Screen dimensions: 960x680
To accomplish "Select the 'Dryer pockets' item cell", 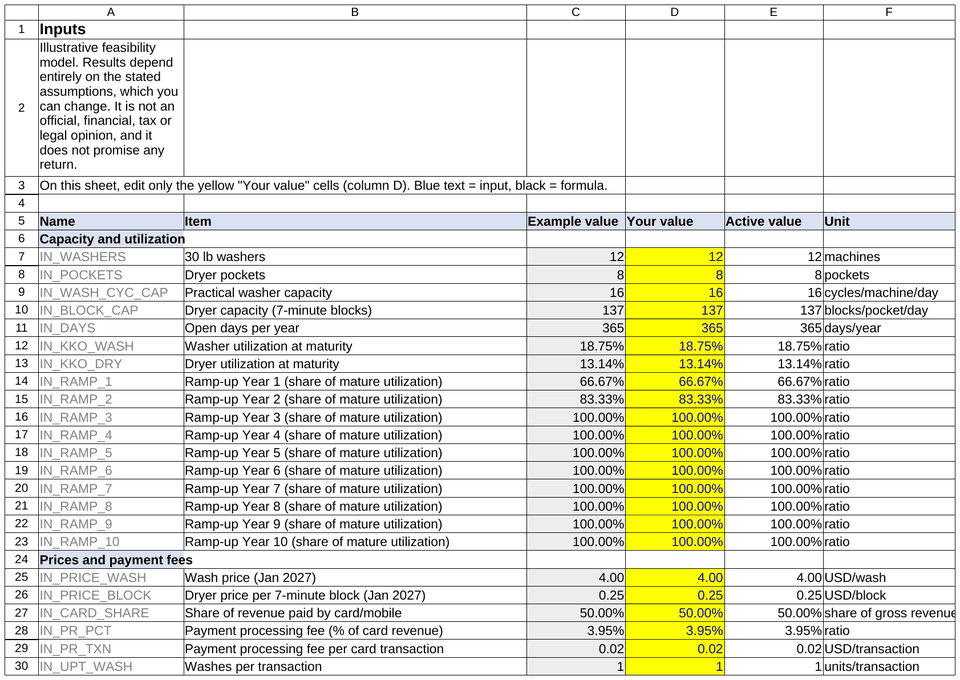I will click(355, 275).
